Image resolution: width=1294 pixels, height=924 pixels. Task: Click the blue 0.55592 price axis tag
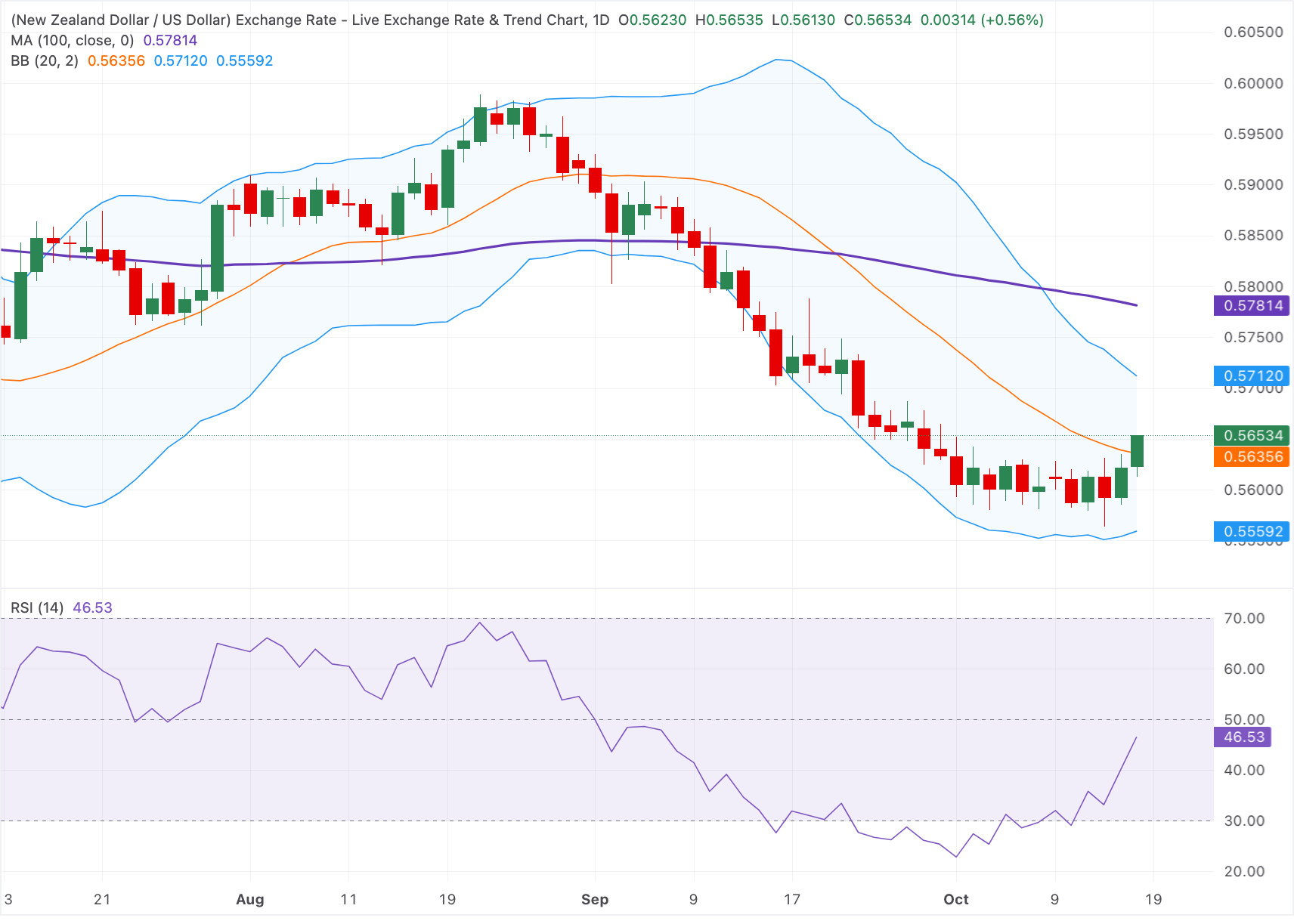[x=1252, y=532]
